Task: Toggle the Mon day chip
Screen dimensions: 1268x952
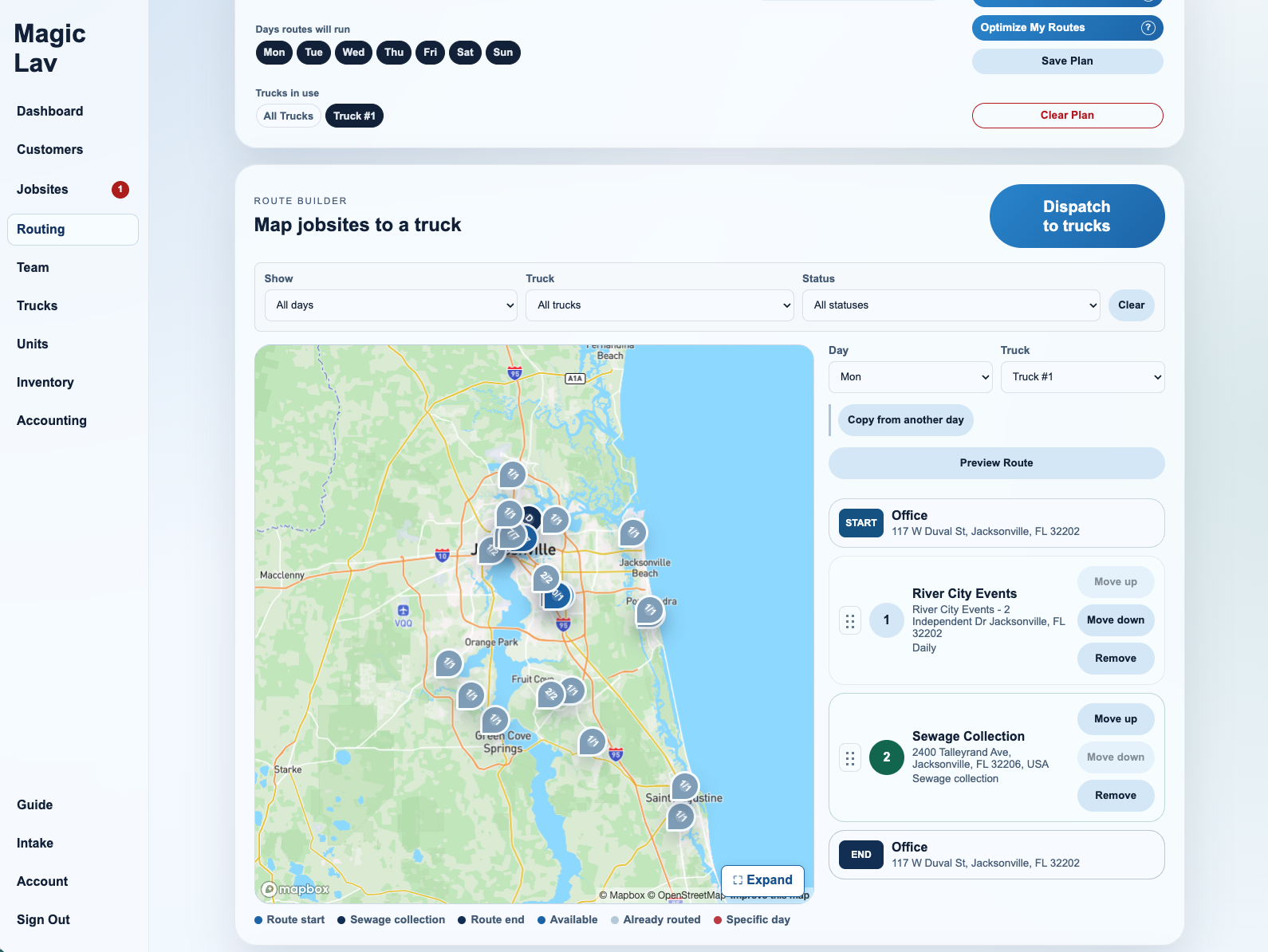Action: click(274, 53)
